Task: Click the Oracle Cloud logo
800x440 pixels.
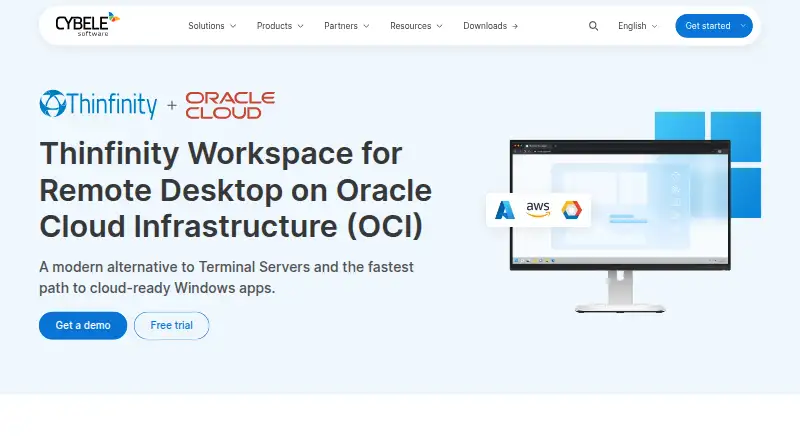Action: click(230, 105)
